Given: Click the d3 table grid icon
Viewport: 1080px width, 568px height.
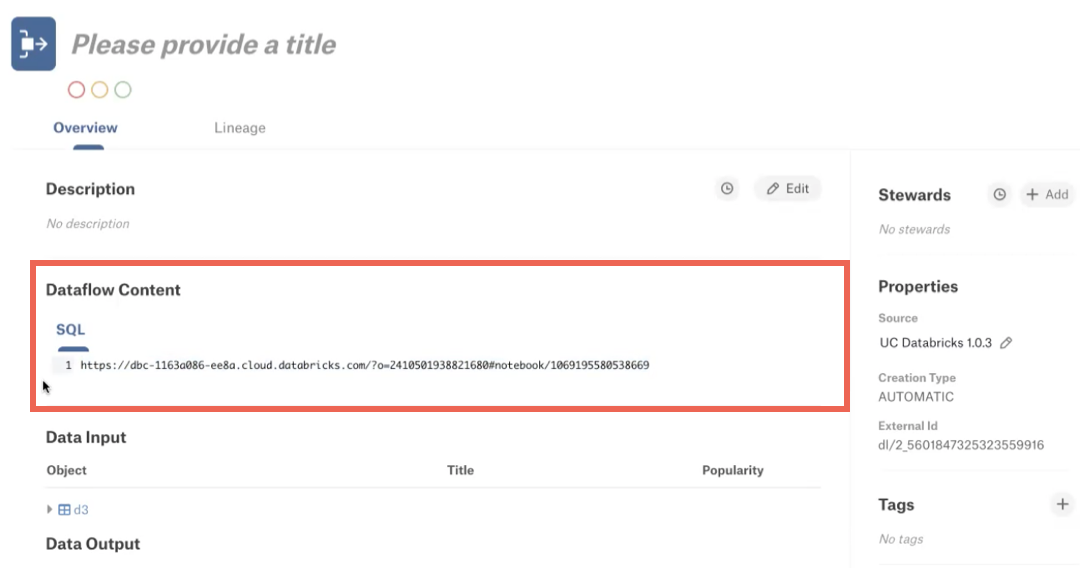Looking at the screenshot, I should 64,509.
